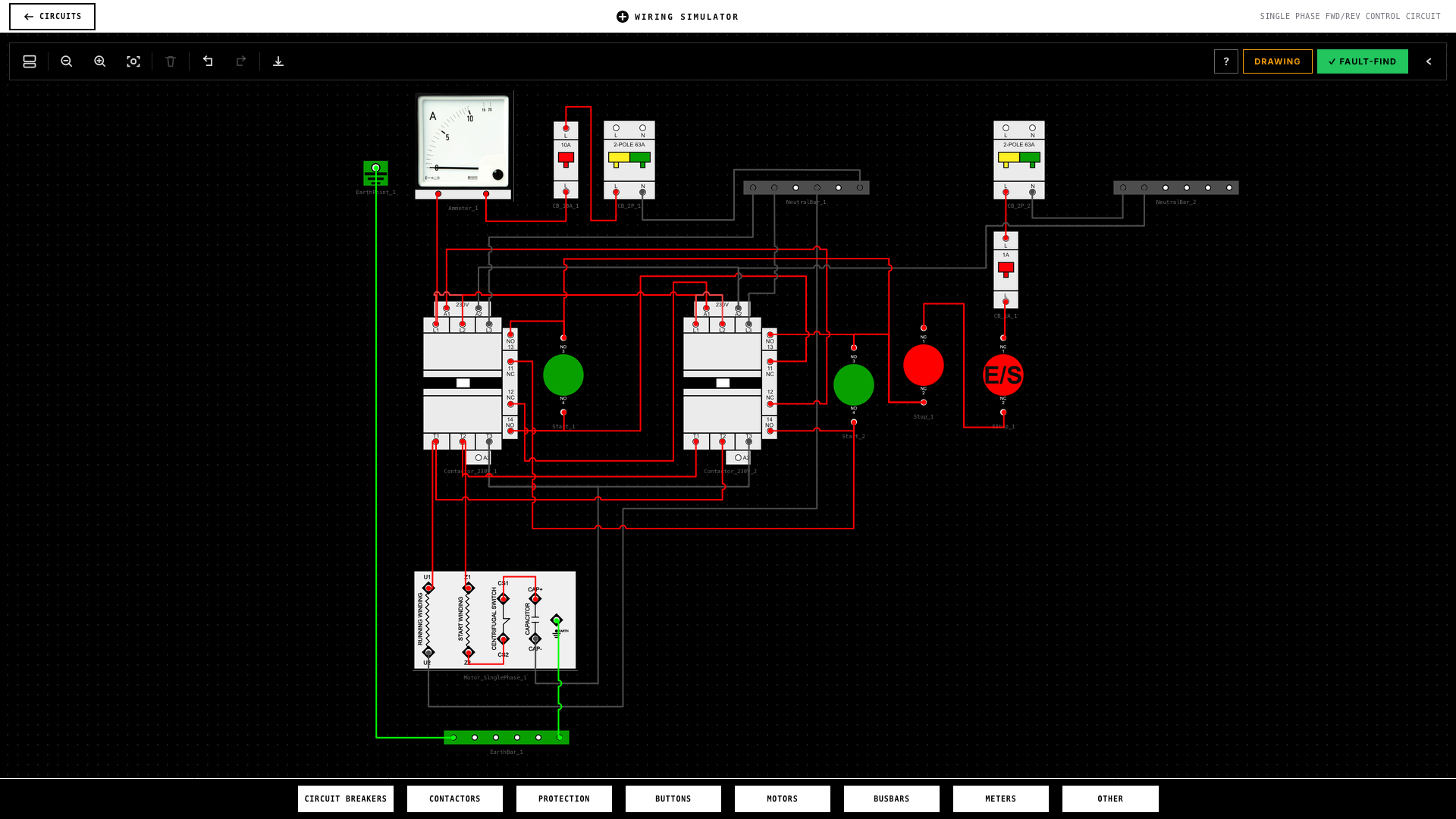Click the Wiring Simulator logo icon
Image resolution: width=1456 pixels, height=819 pixels.
(623, 17)
